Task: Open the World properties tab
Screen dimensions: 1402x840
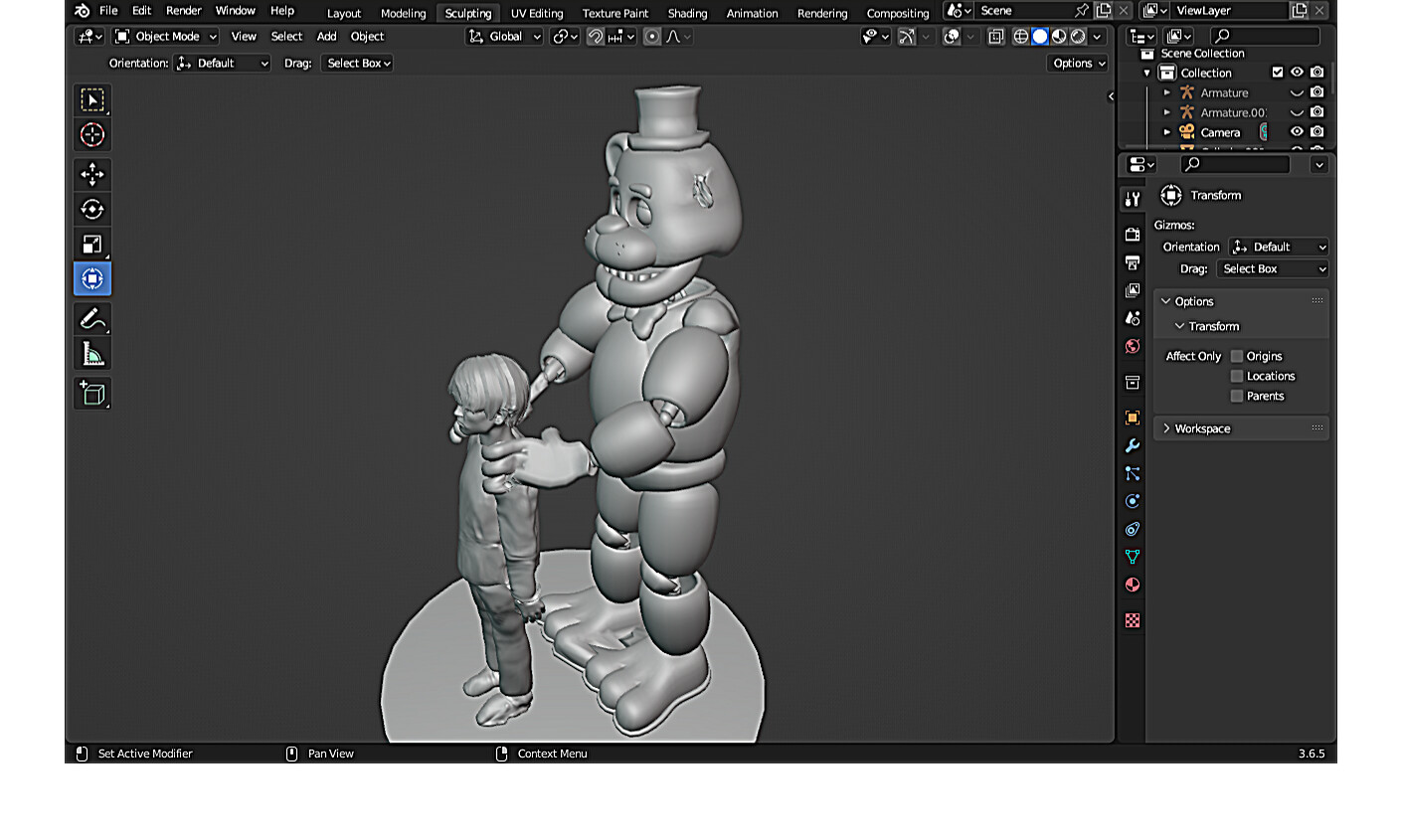Action: pyautogui.click(x=1132, y=346)
